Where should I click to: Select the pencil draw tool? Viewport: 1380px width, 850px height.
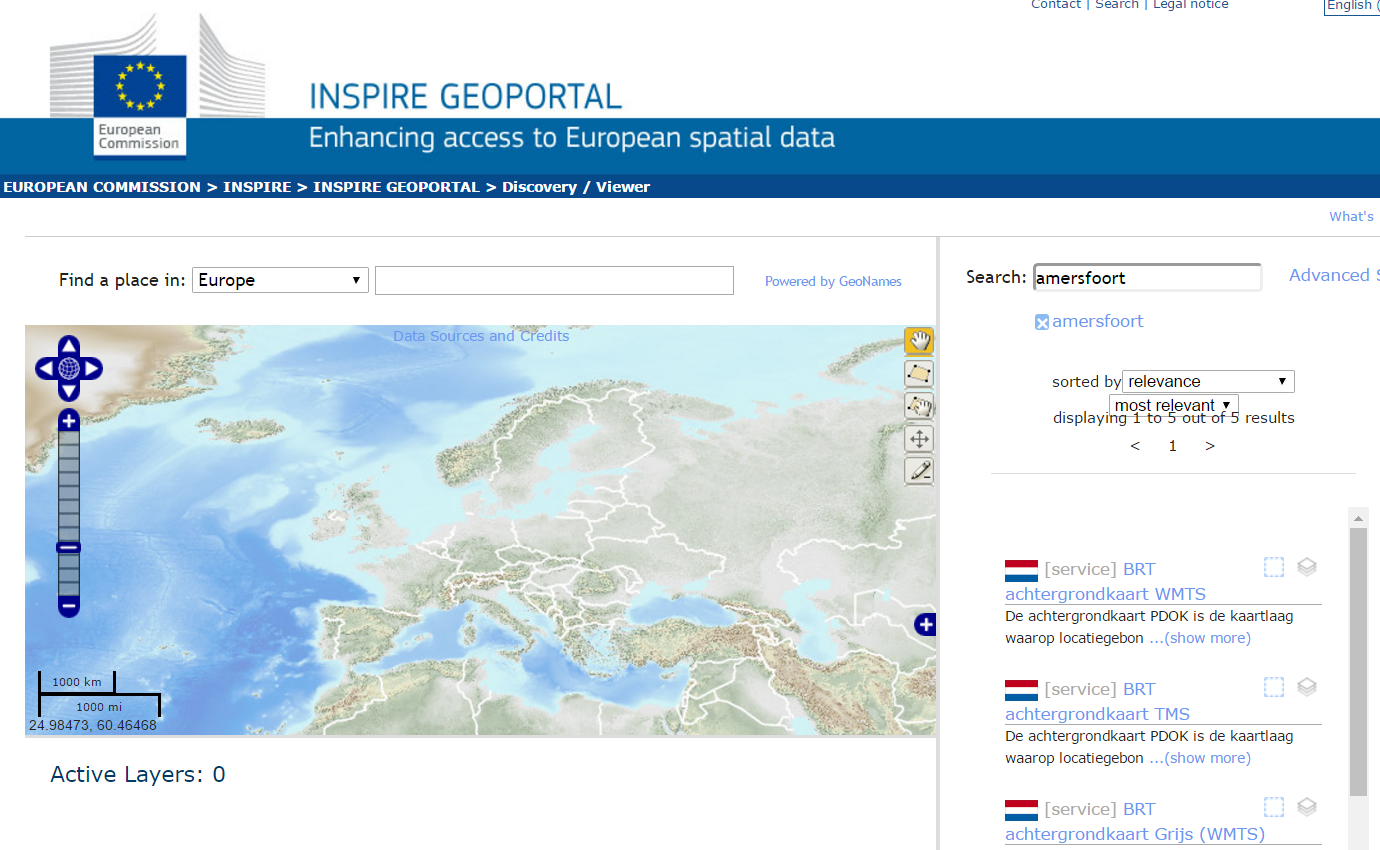tap(918, 471)
